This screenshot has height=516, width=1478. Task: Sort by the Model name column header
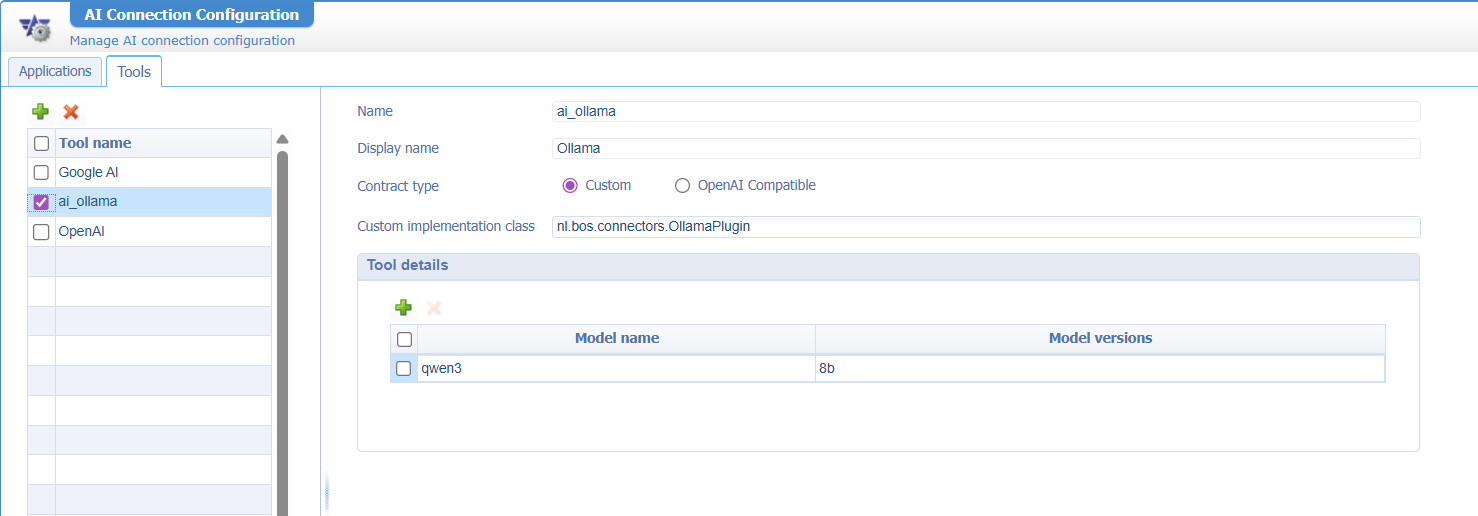click(617, 338)
